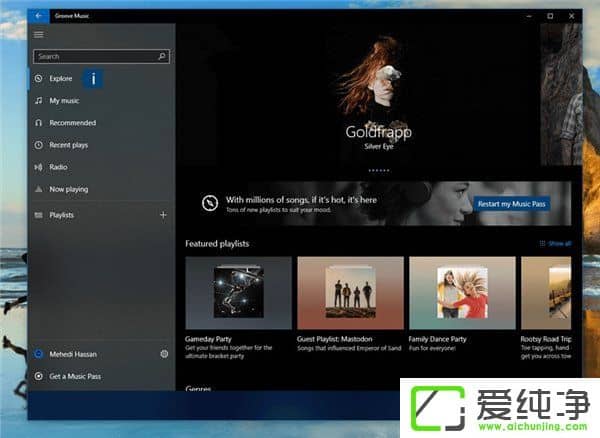Open Recommended in sidebar
600x438 pixels.
click(72, 123)
